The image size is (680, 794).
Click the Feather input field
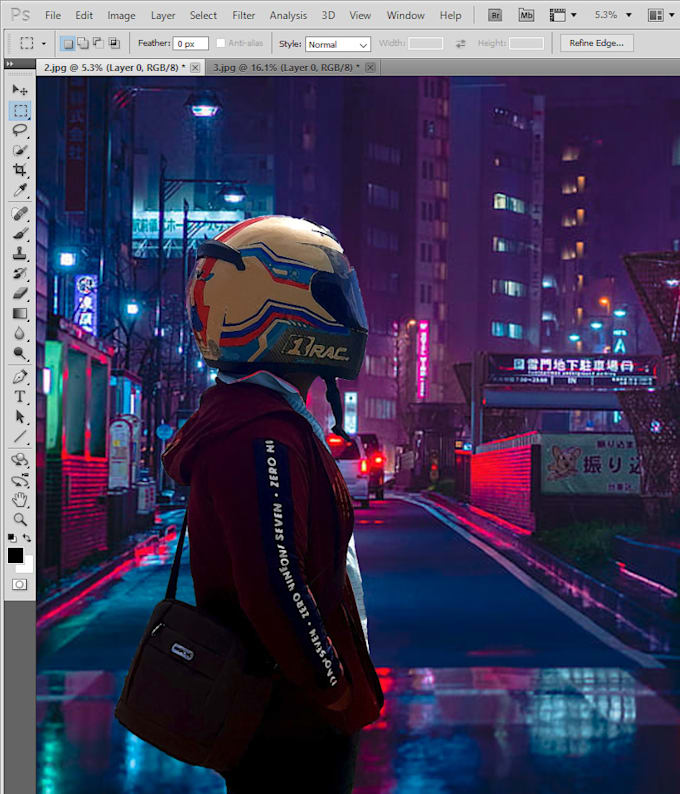[191, 44]
